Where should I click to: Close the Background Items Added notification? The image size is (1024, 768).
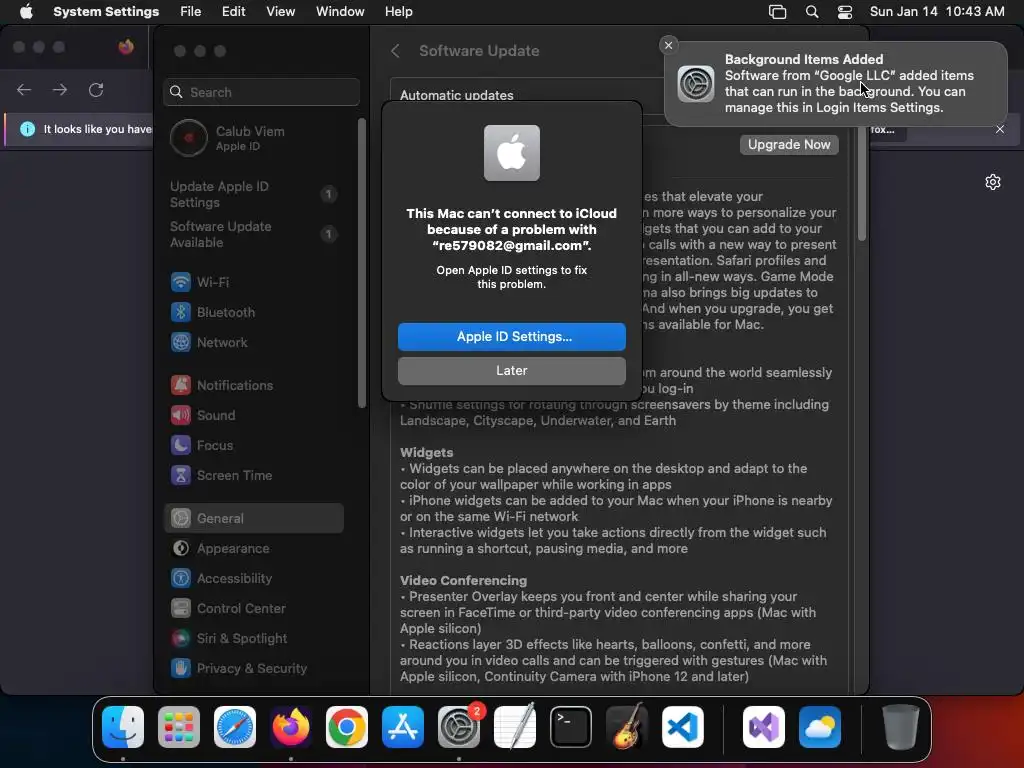coord(668,45)
